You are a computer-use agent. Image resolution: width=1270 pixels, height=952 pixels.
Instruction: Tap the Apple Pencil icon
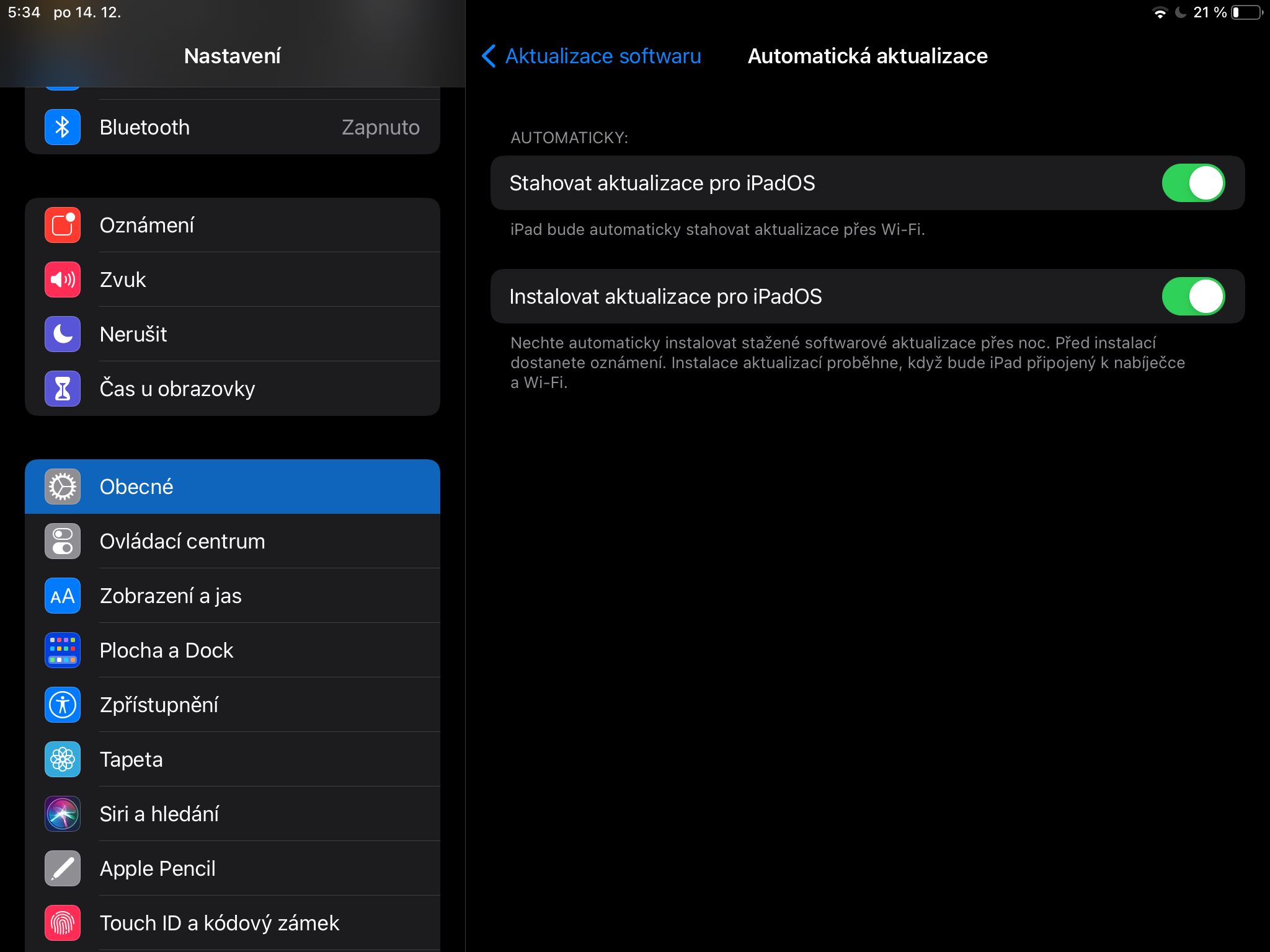tap(63, 868)
